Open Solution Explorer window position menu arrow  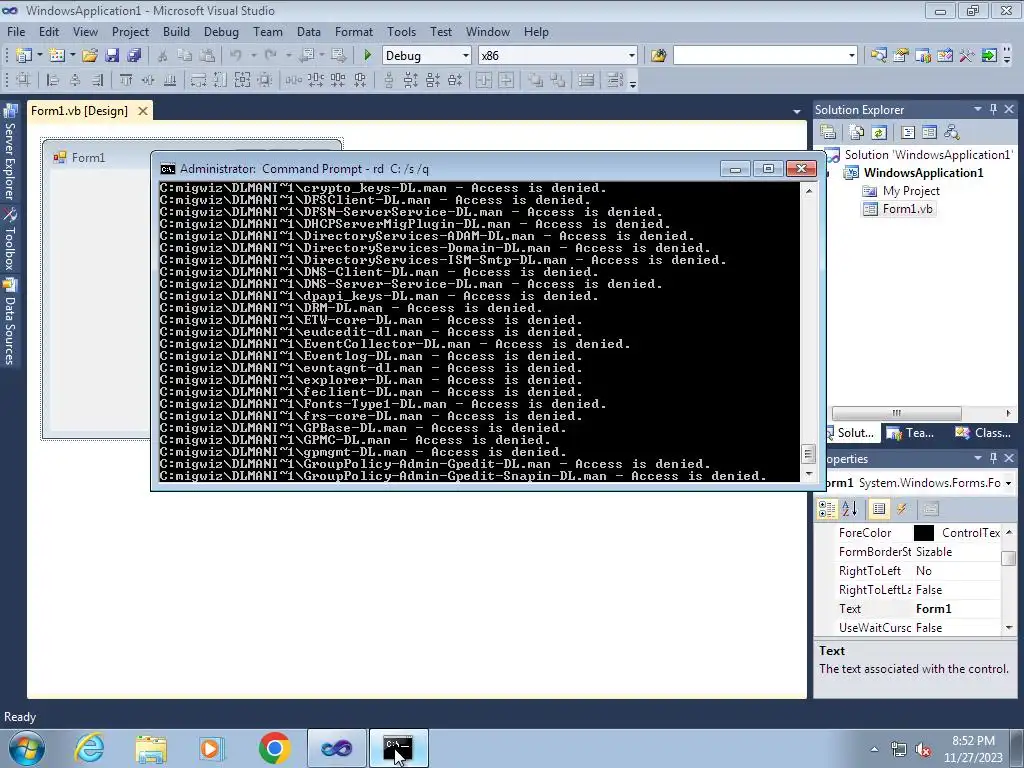point(978,109)
